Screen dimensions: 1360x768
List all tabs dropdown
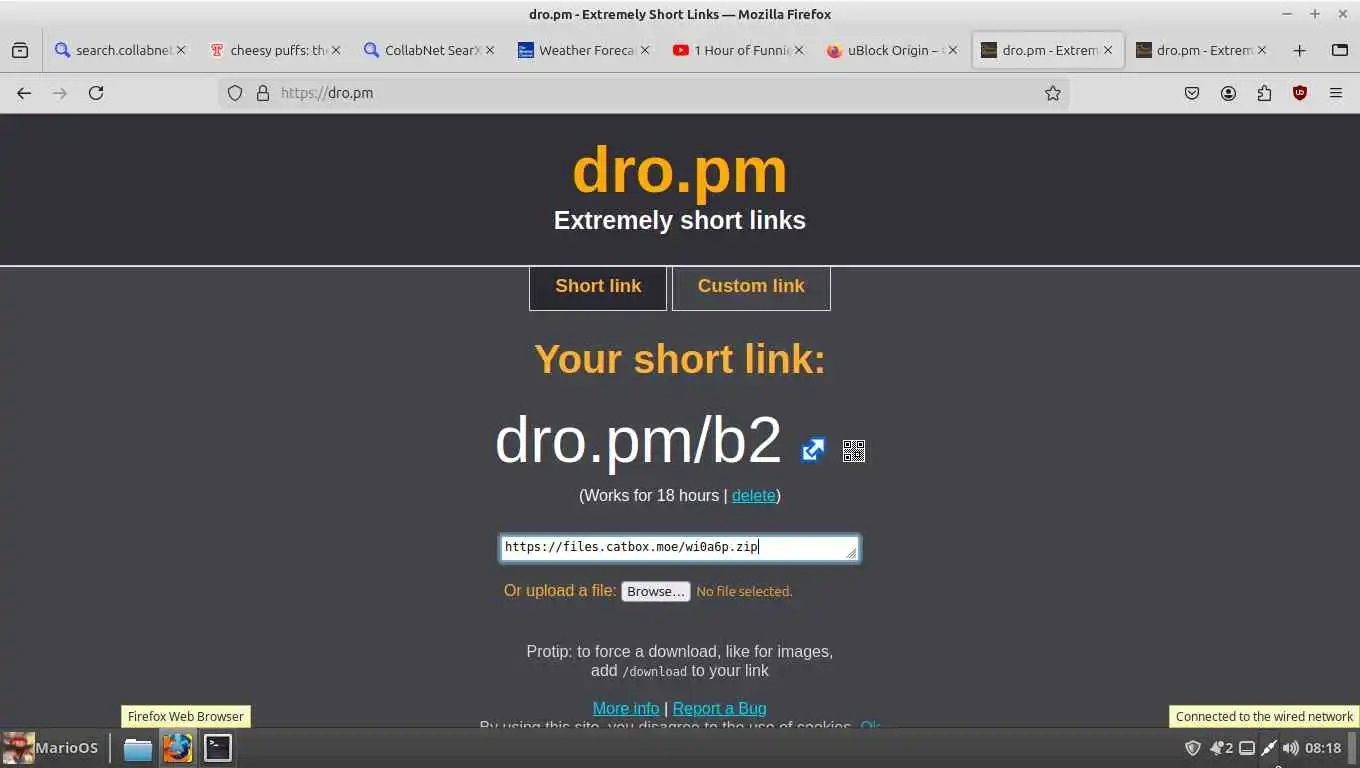pyautogui.click(x=1340, y=50)
